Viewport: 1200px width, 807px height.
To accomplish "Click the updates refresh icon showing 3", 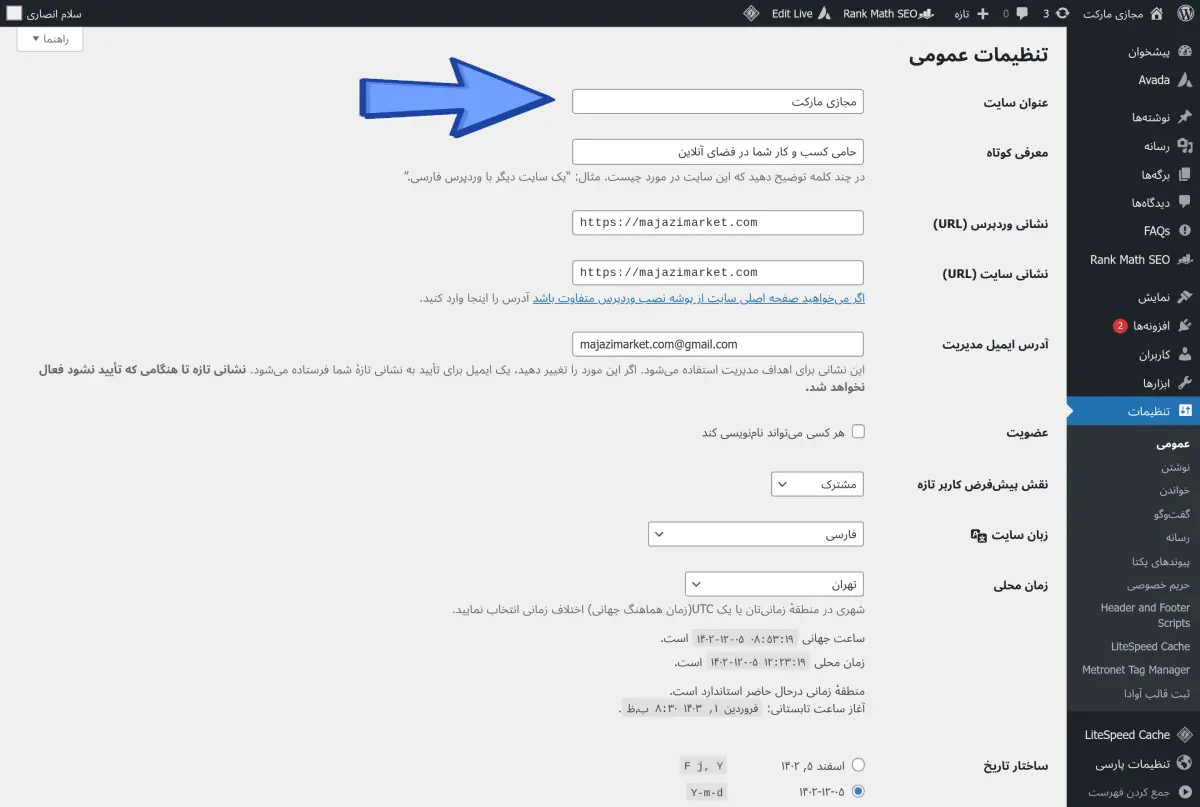I will tap(1062, 14).
